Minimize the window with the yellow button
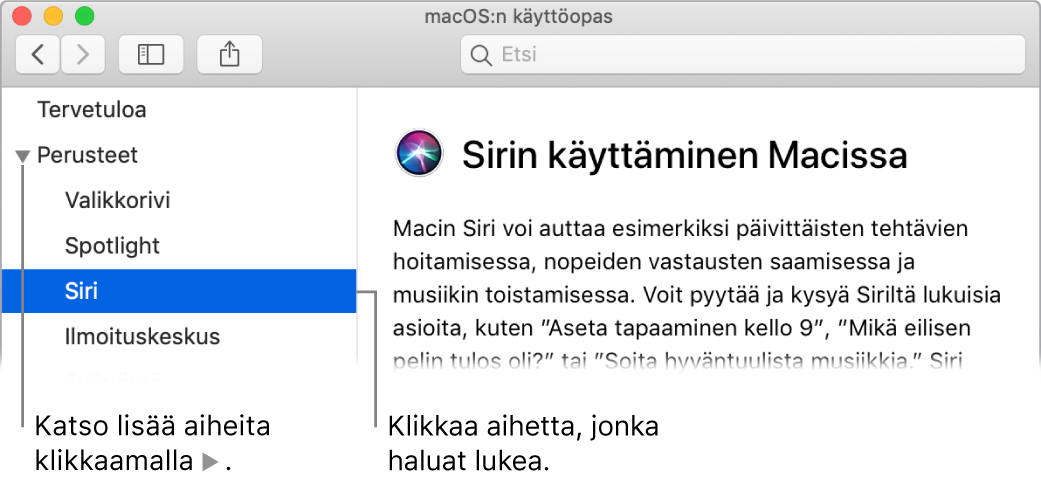 pos(53,16)
